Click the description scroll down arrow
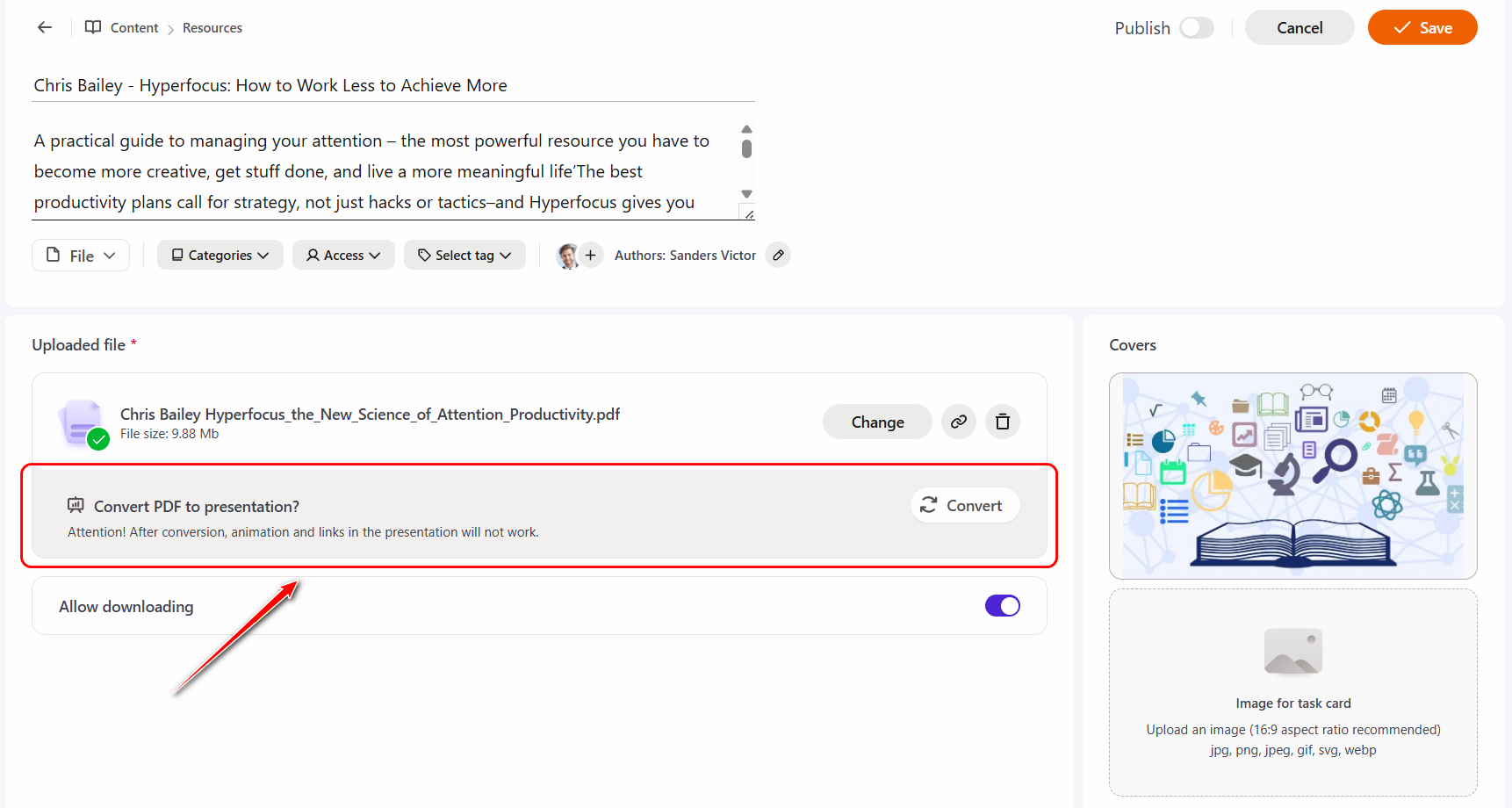Viewport: 1512px width, 808px height. click(746, 194)
